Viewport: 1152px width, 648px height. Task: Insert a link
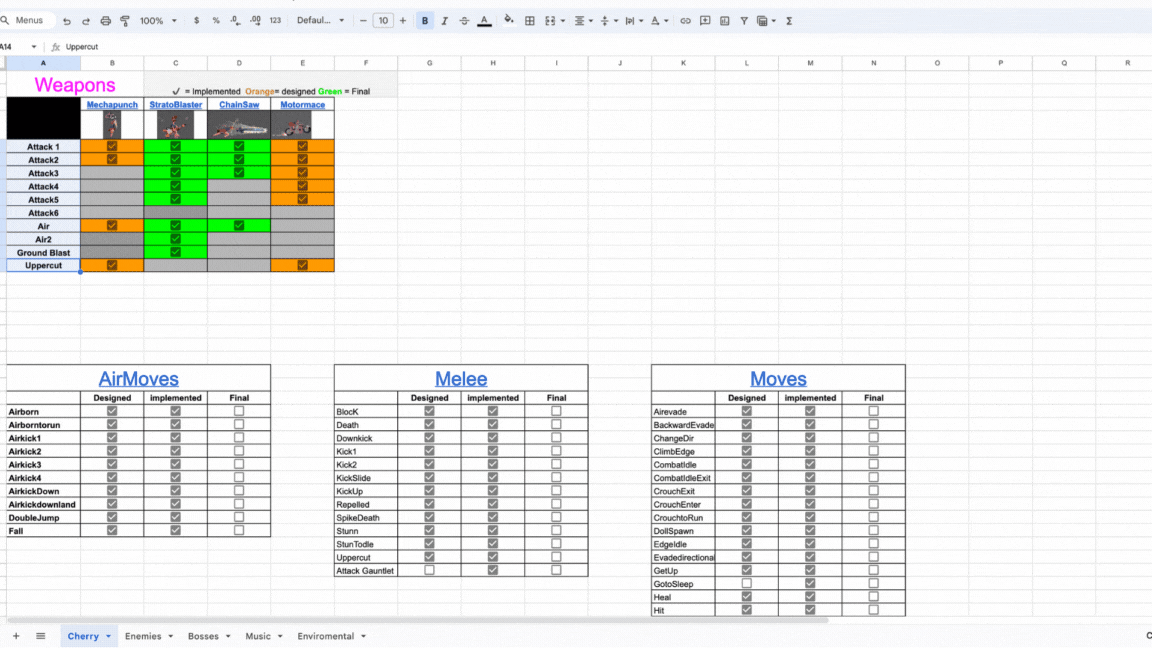[x=685, y=21]
